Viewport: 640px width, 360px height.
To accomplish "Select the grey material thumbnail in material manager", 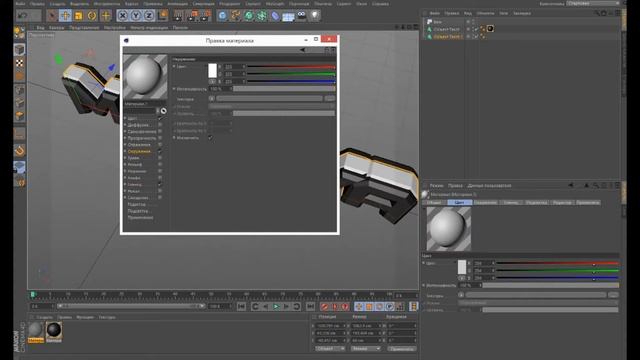I will pos(36,331).
